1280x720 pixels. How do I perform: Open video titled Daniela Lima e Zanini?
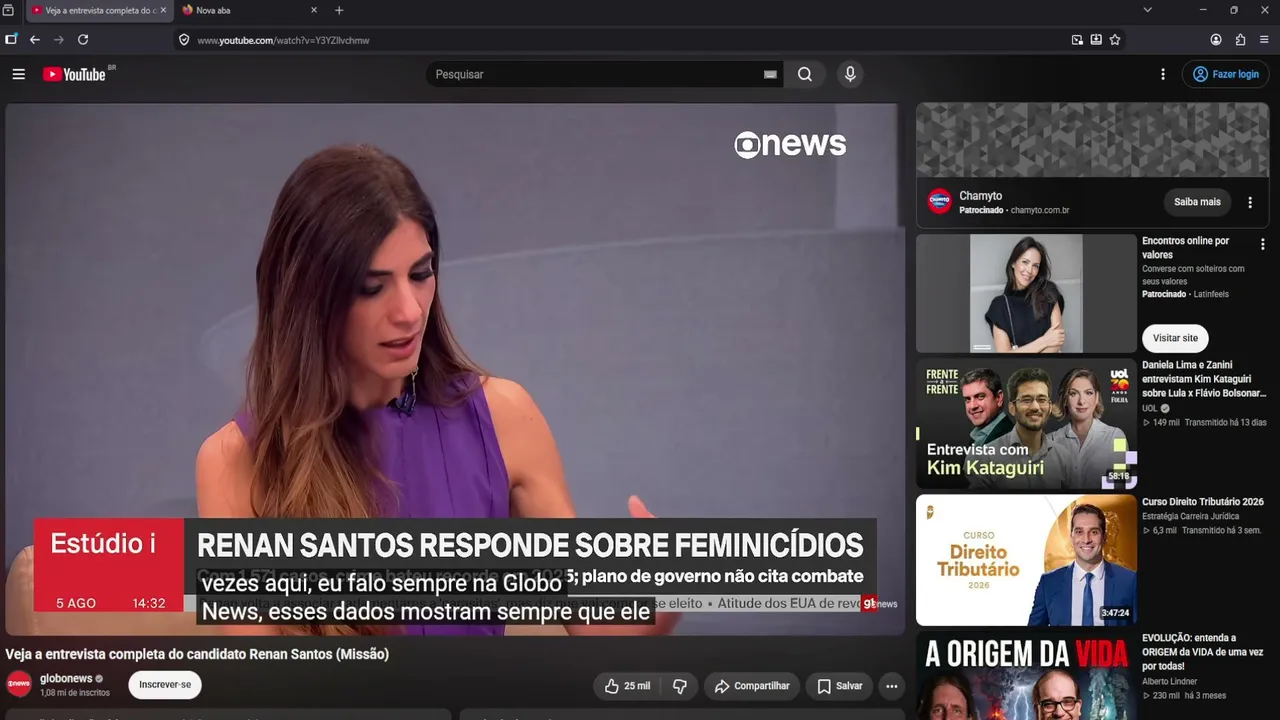tap(1204, 379)
